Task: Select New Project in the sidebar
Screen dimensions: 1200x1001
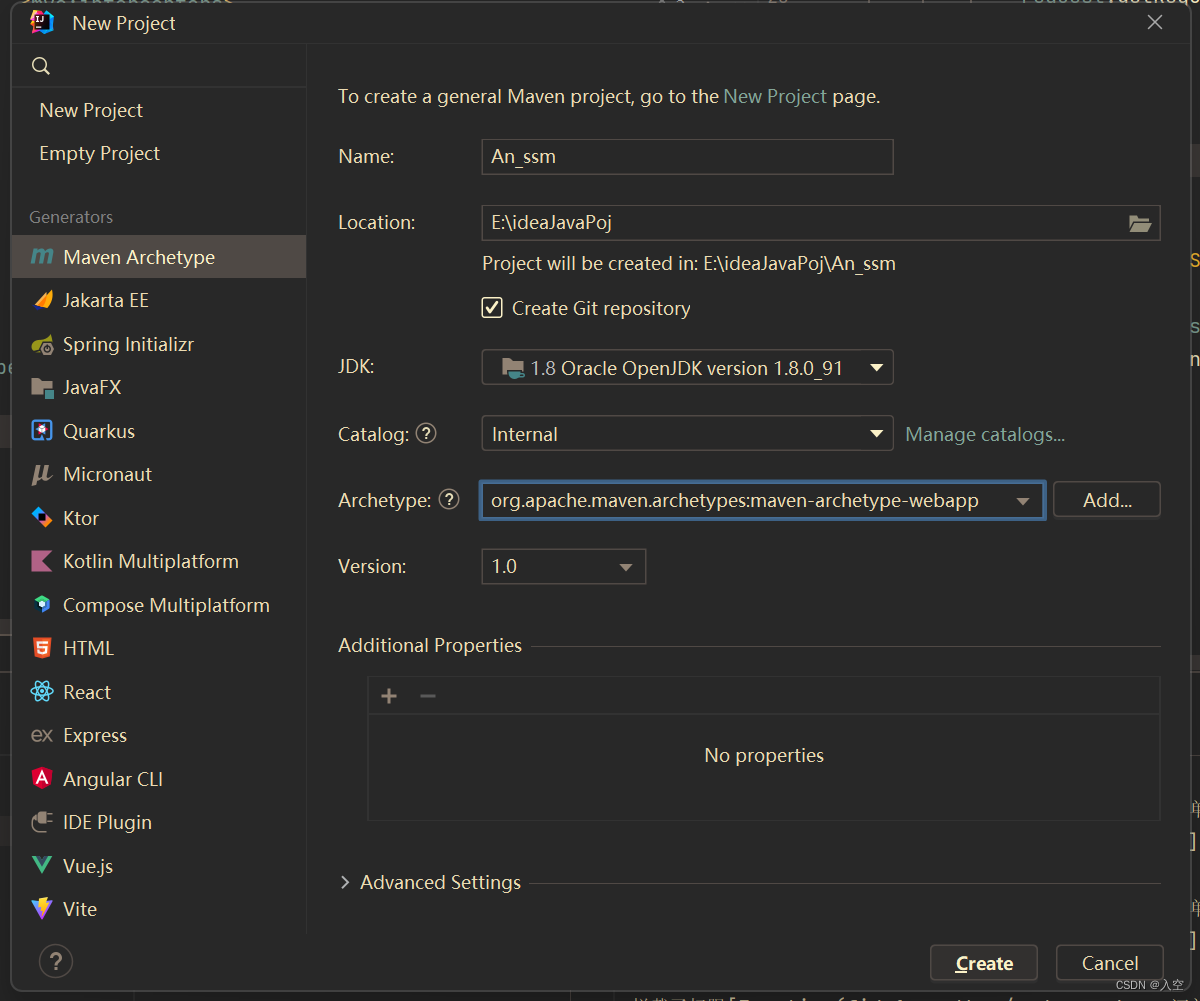Action: (91, 110)
